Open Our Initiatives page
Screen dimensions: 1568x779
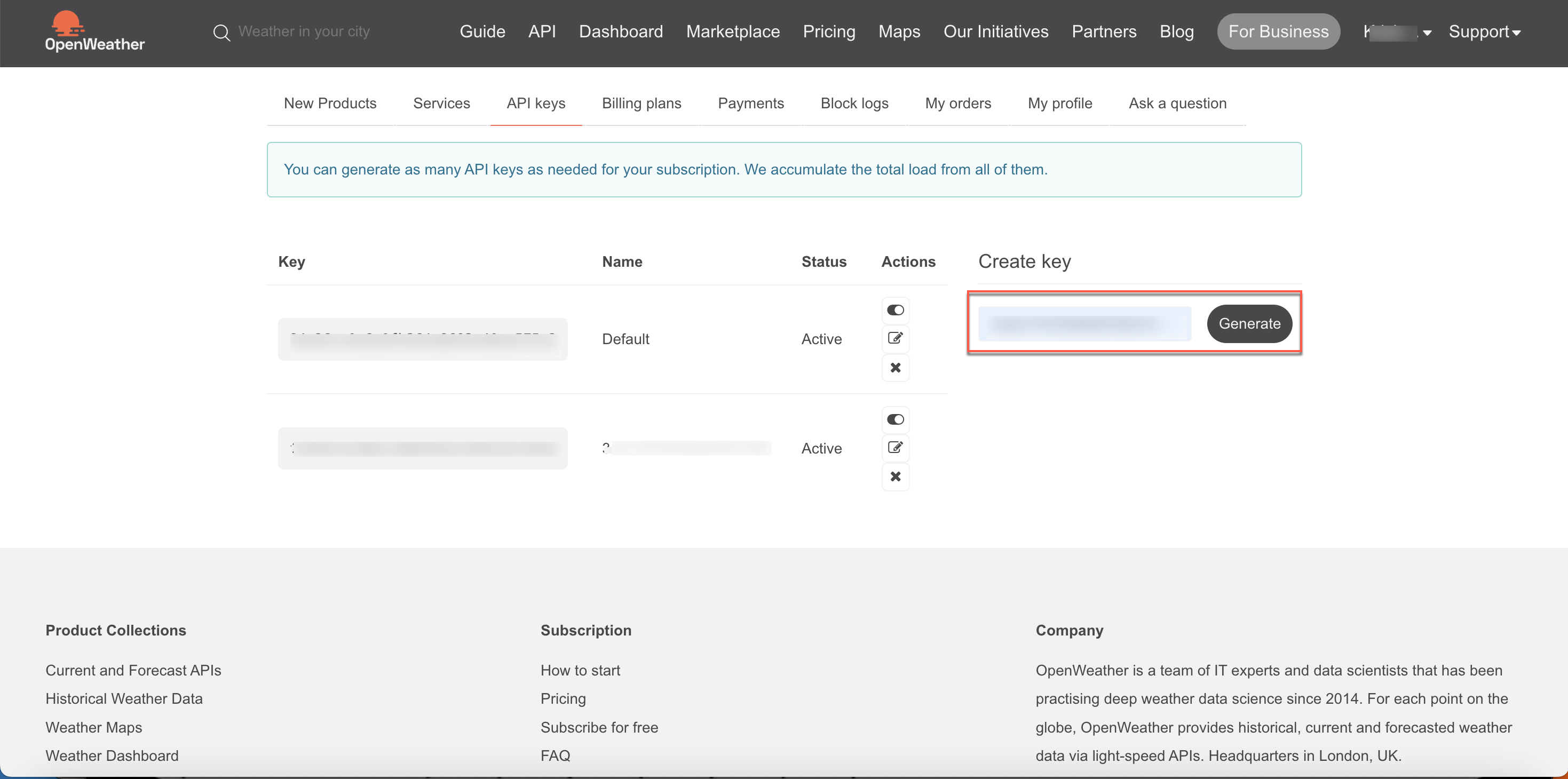996,31
